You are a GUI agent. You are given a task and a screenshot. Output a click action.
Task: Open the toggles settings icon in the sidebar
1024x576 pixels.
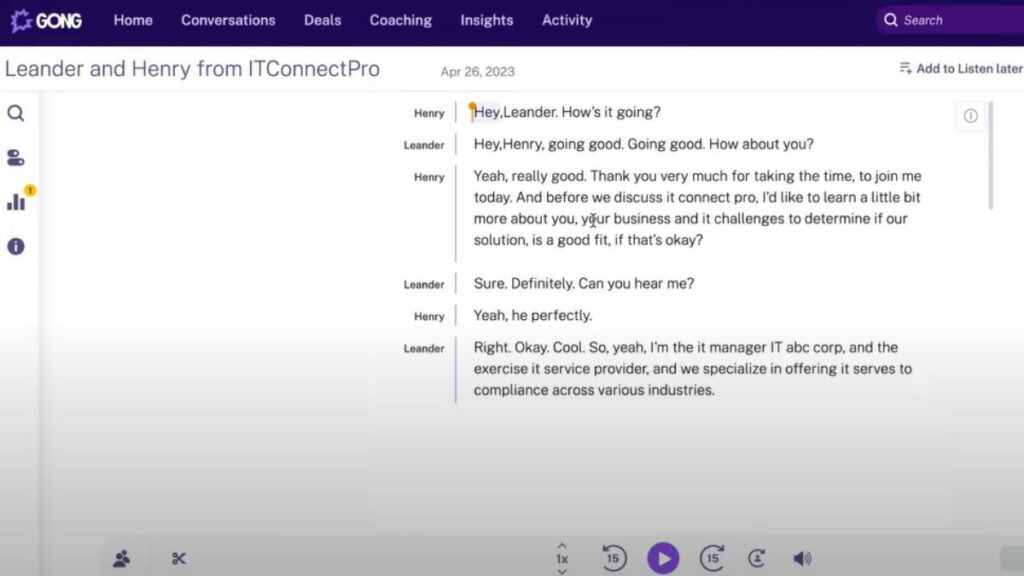[x=16, y=158]
